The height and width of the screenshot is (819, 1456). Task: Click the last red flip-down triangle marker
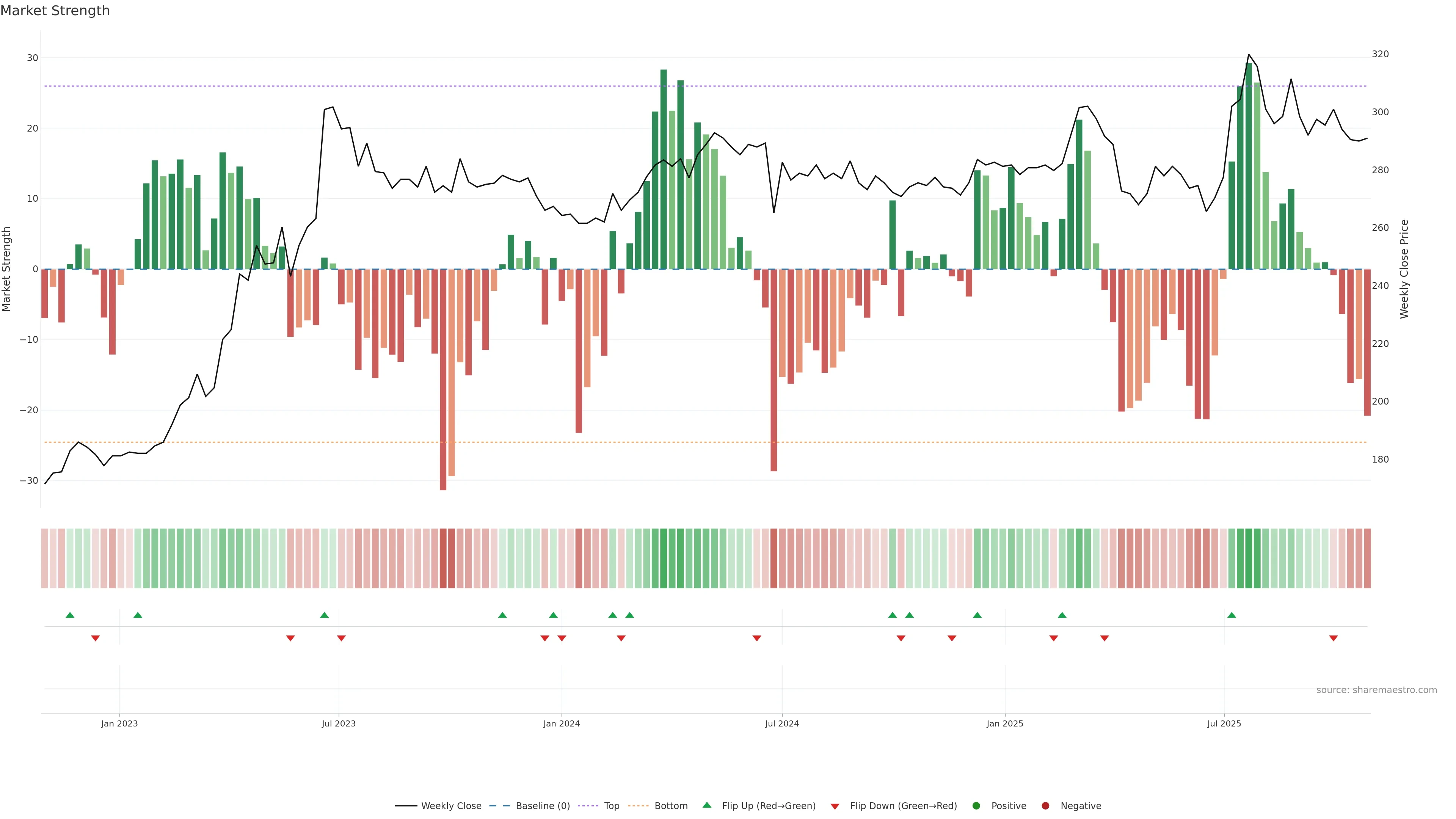coord(1334,638)
